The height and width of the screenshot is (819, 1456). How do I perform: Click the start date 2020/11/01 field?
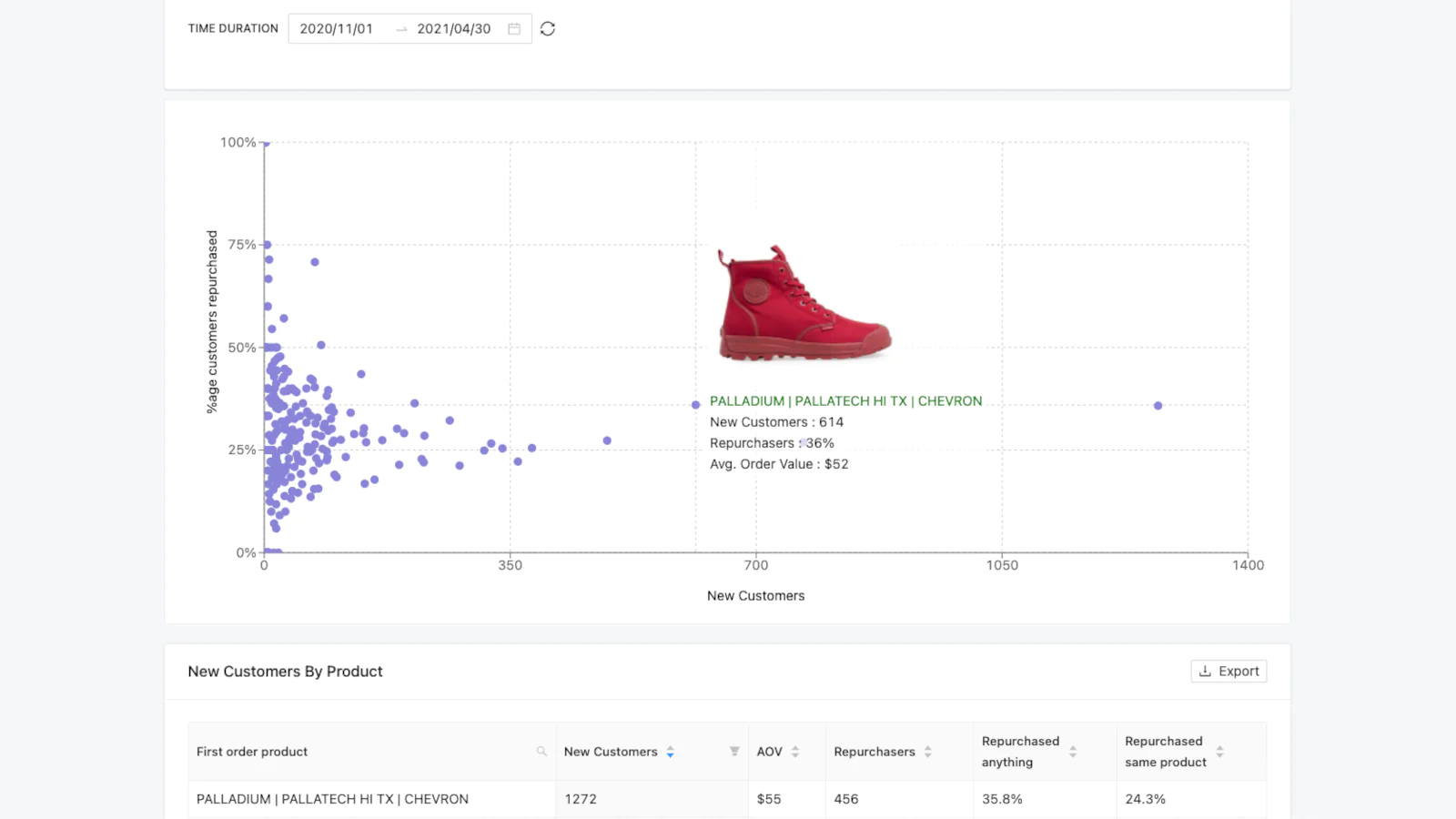pos(337,29)
